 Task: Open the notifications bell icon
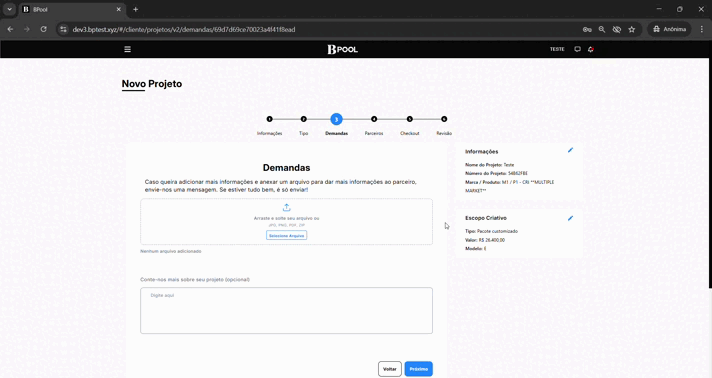591,49
